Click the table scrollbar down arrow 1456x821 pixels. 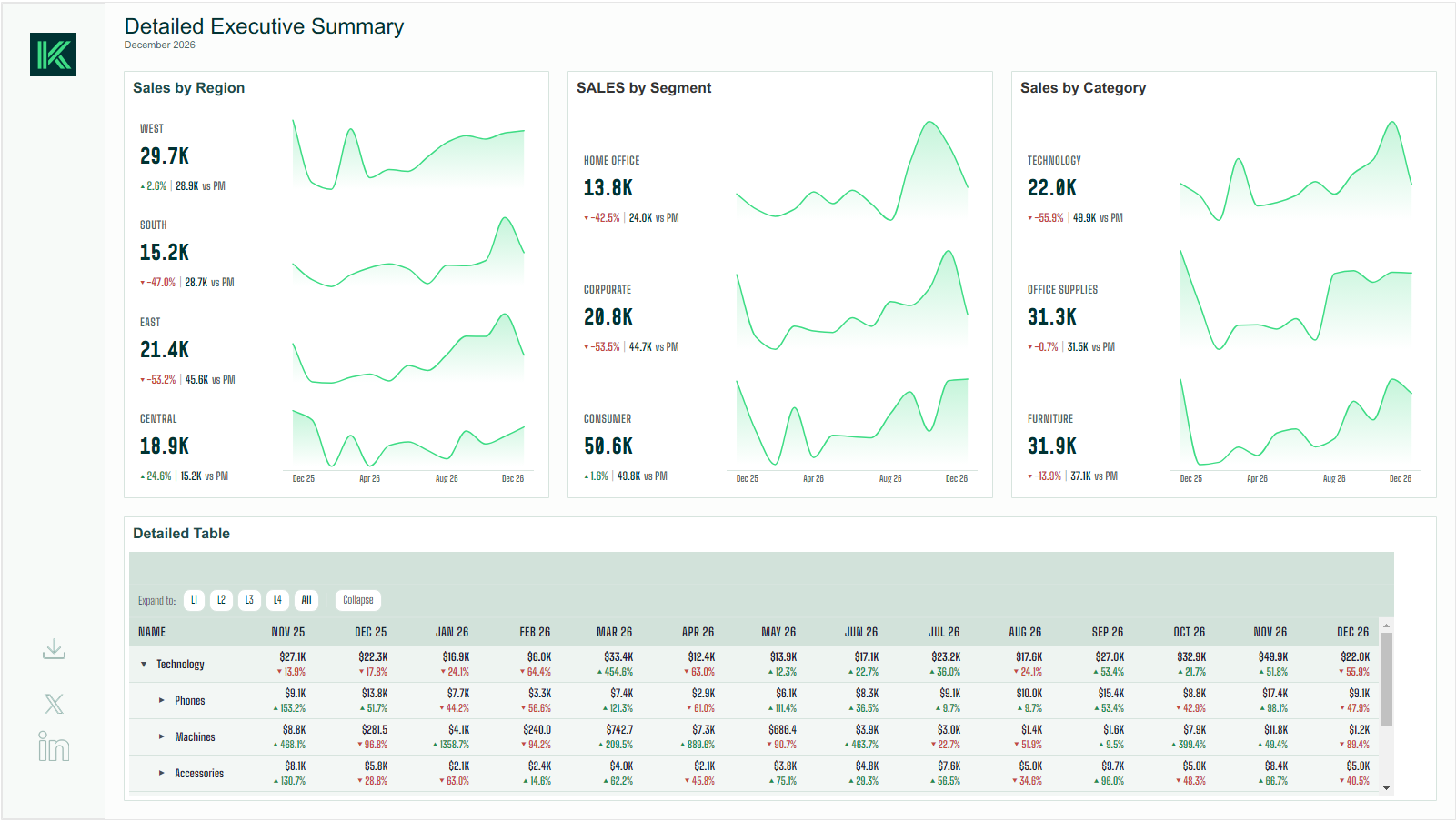1387,788
